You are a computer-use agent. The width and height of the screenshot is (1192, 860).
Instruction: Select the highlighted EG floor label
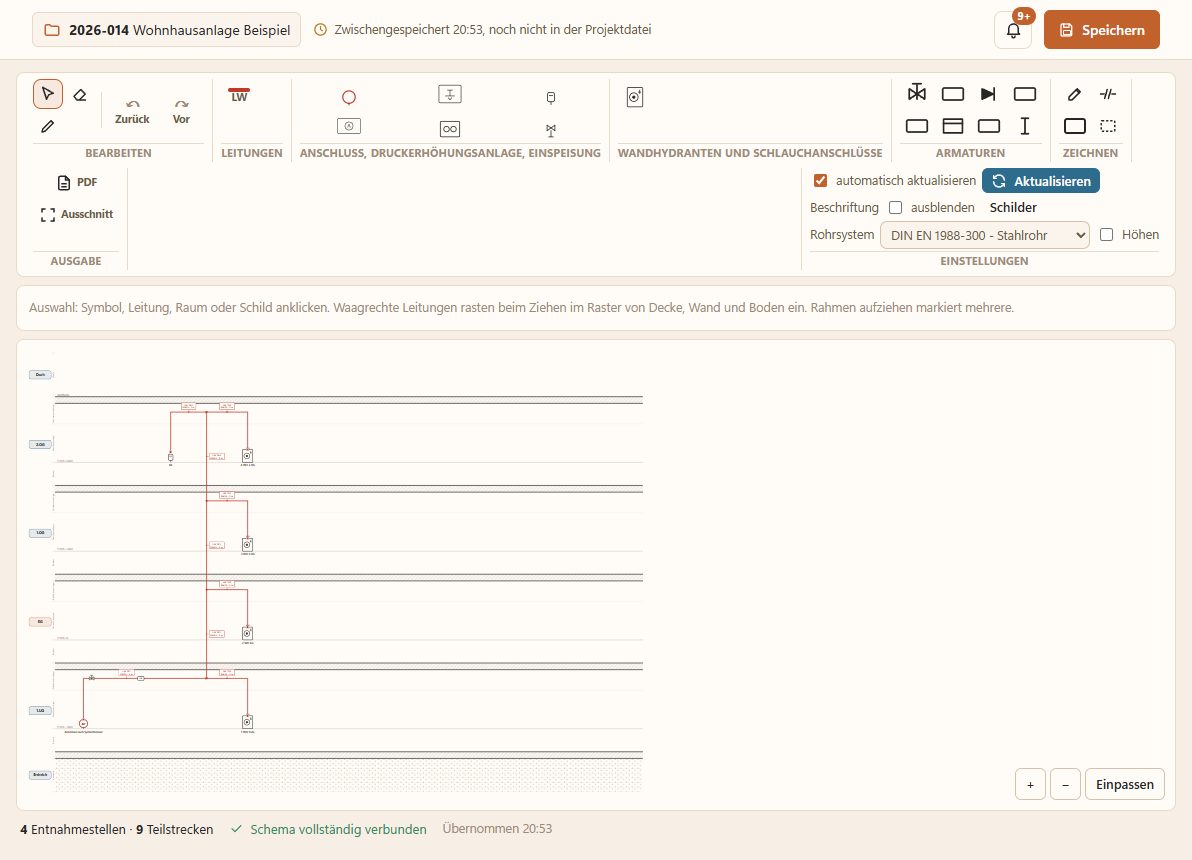coord(40,622)
